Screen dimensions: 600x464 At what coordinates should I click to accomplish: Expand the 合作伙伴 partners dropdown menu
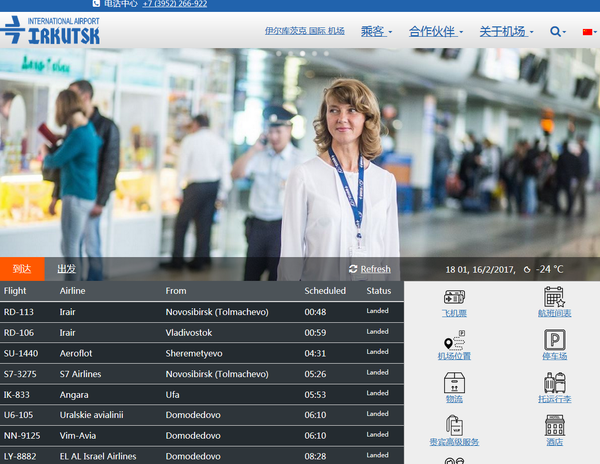[x=436, y=32]
